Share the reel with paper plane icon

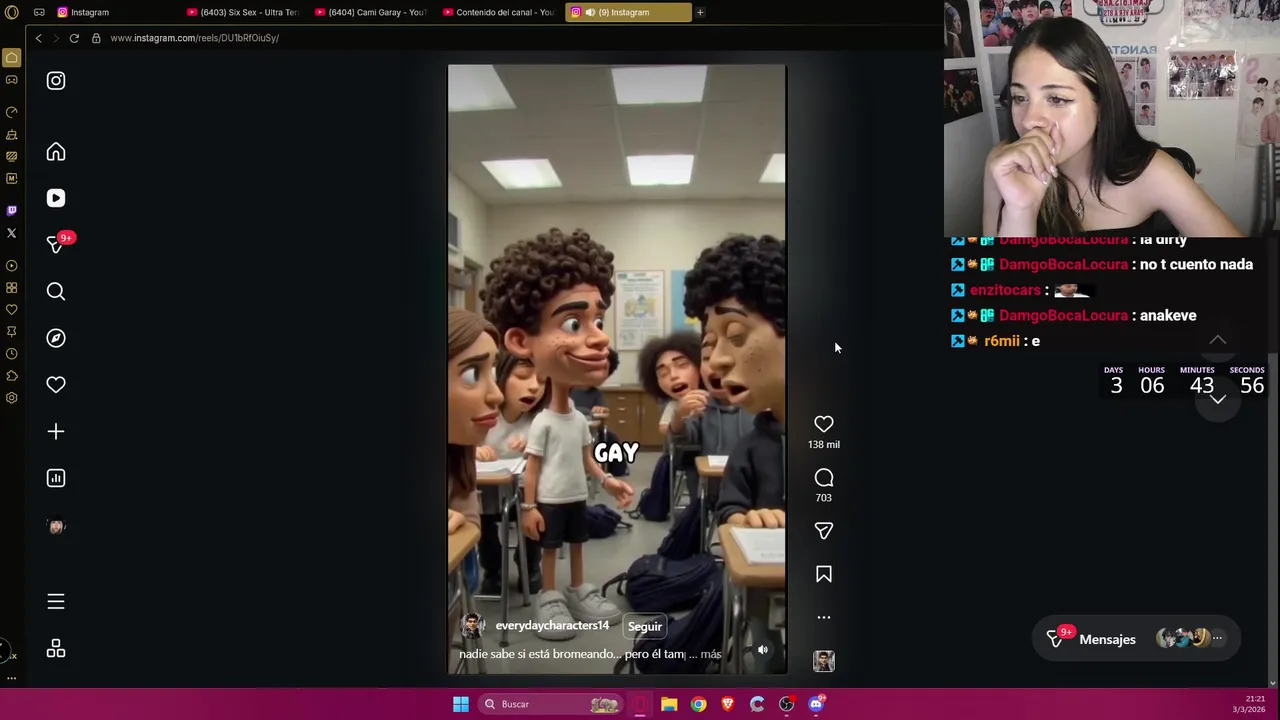pyautogui.click(x=824, y=531)
